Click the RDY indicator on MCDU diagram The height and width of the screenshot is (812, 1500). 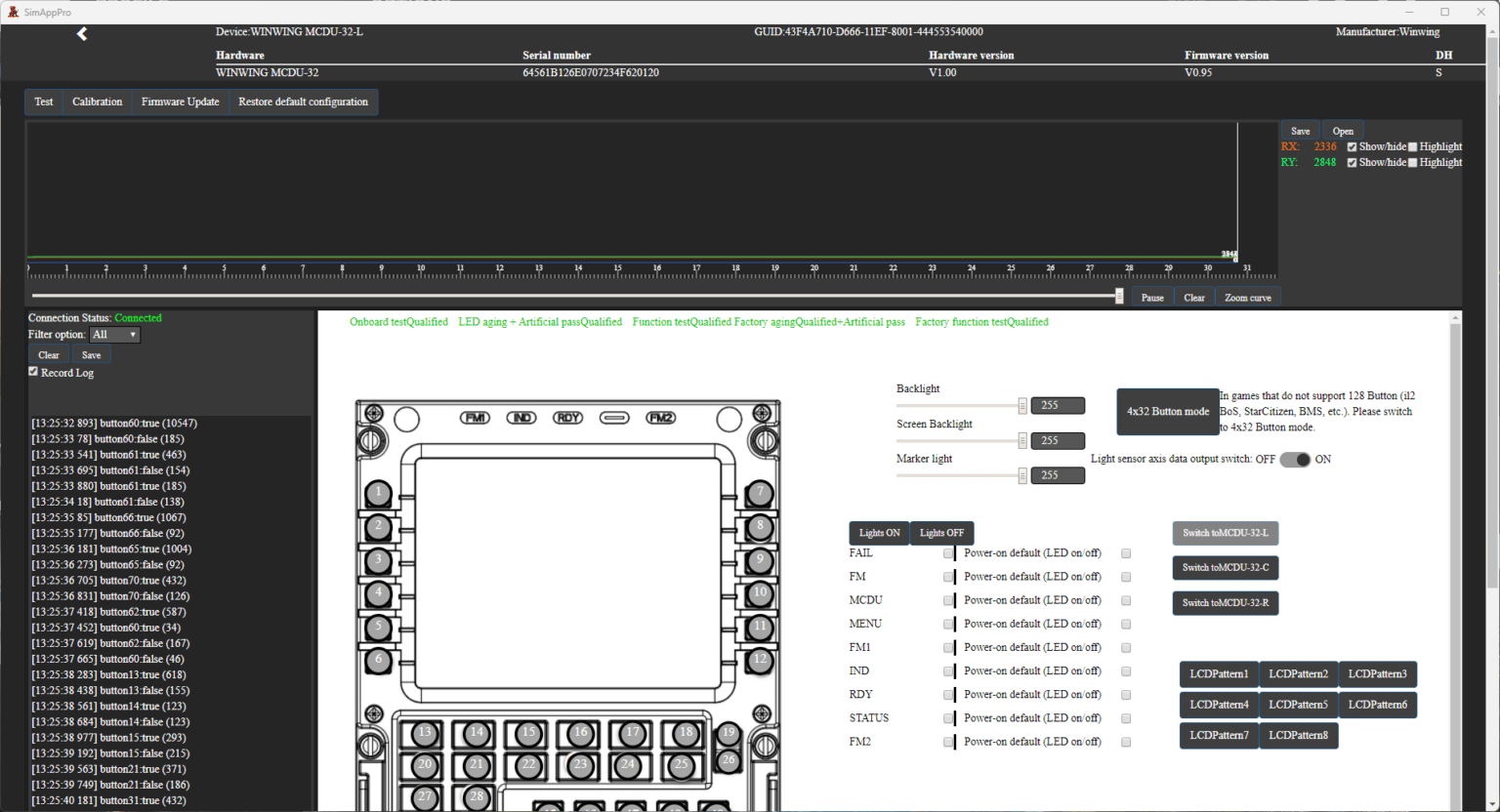point(567,418)
